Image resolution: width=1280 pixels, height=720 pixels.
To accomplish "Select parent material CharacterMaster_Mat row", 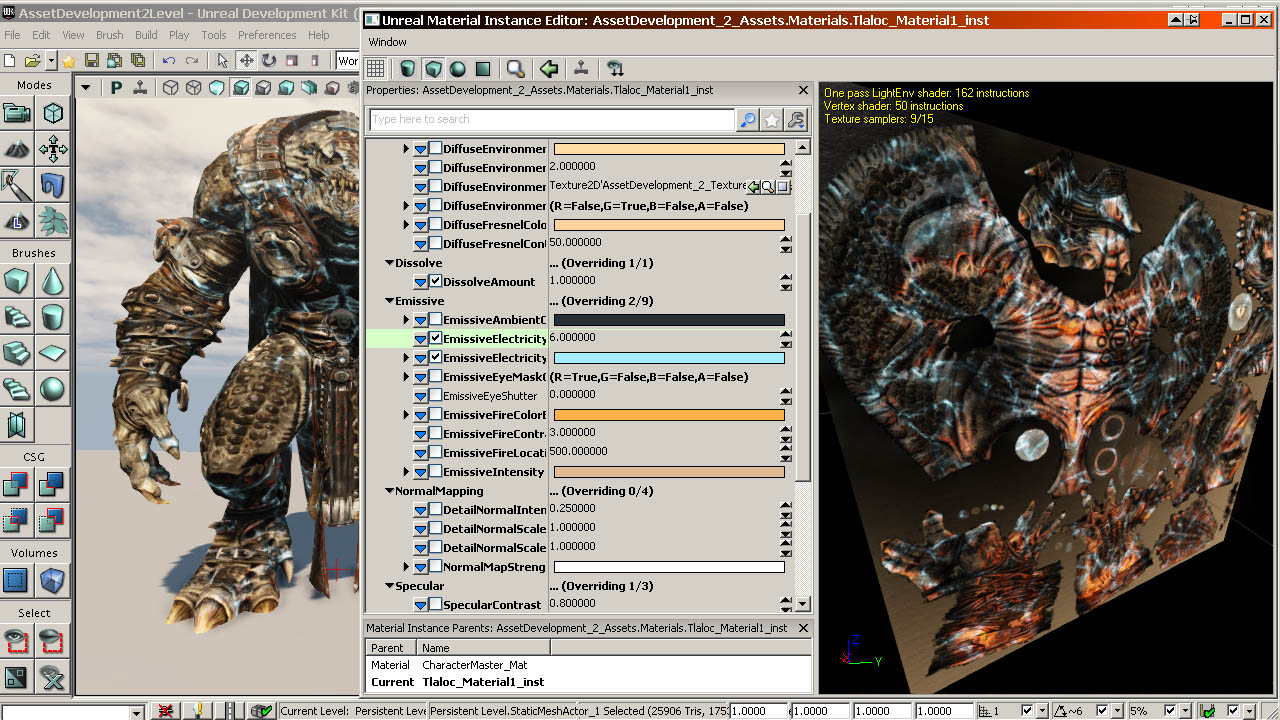I will (589, 665).
